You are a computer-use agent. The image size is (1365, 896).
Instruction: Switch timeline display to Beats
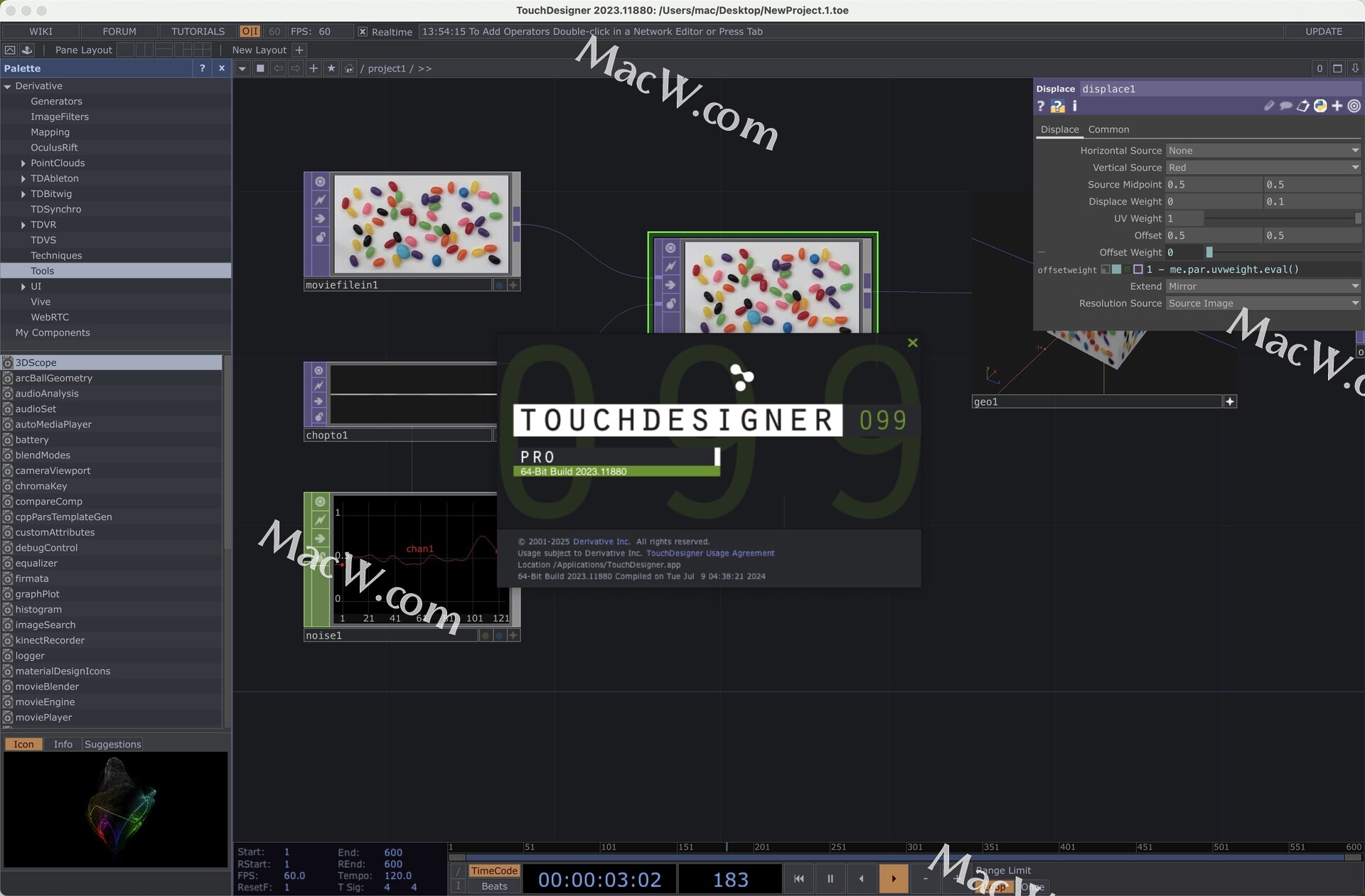click(x=494, y=886)
